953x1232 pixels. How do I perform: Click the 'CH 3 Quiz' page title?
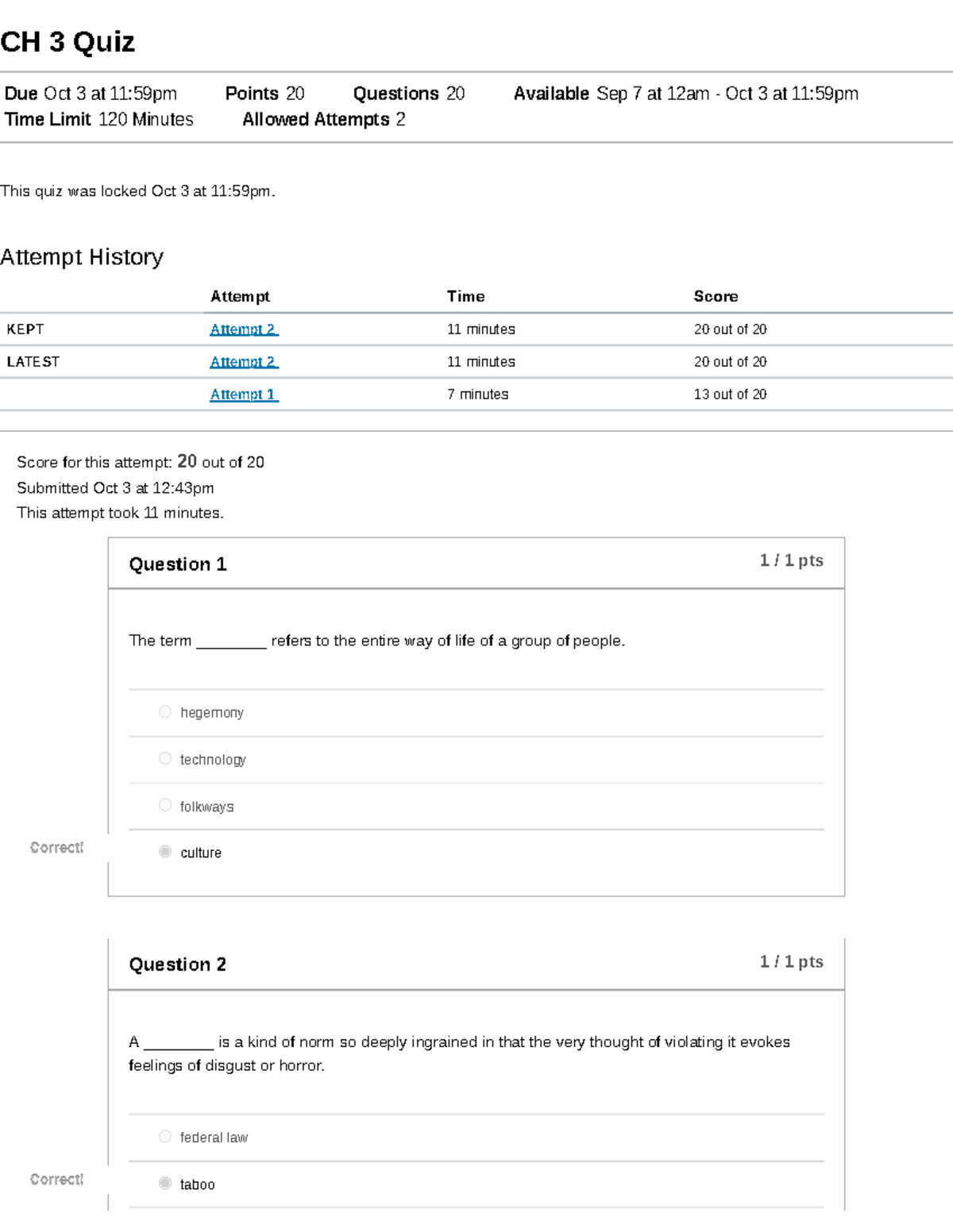tap(68, 42)
